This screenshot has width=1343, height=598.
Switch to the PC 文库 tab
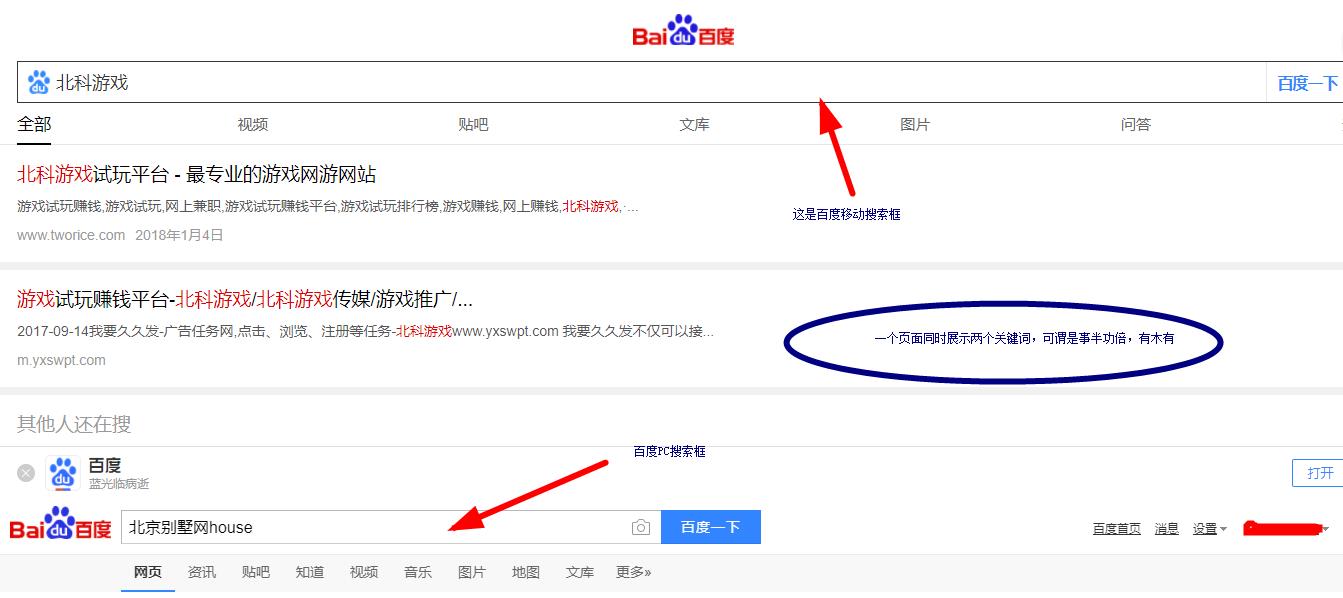(x=580, y=572)
